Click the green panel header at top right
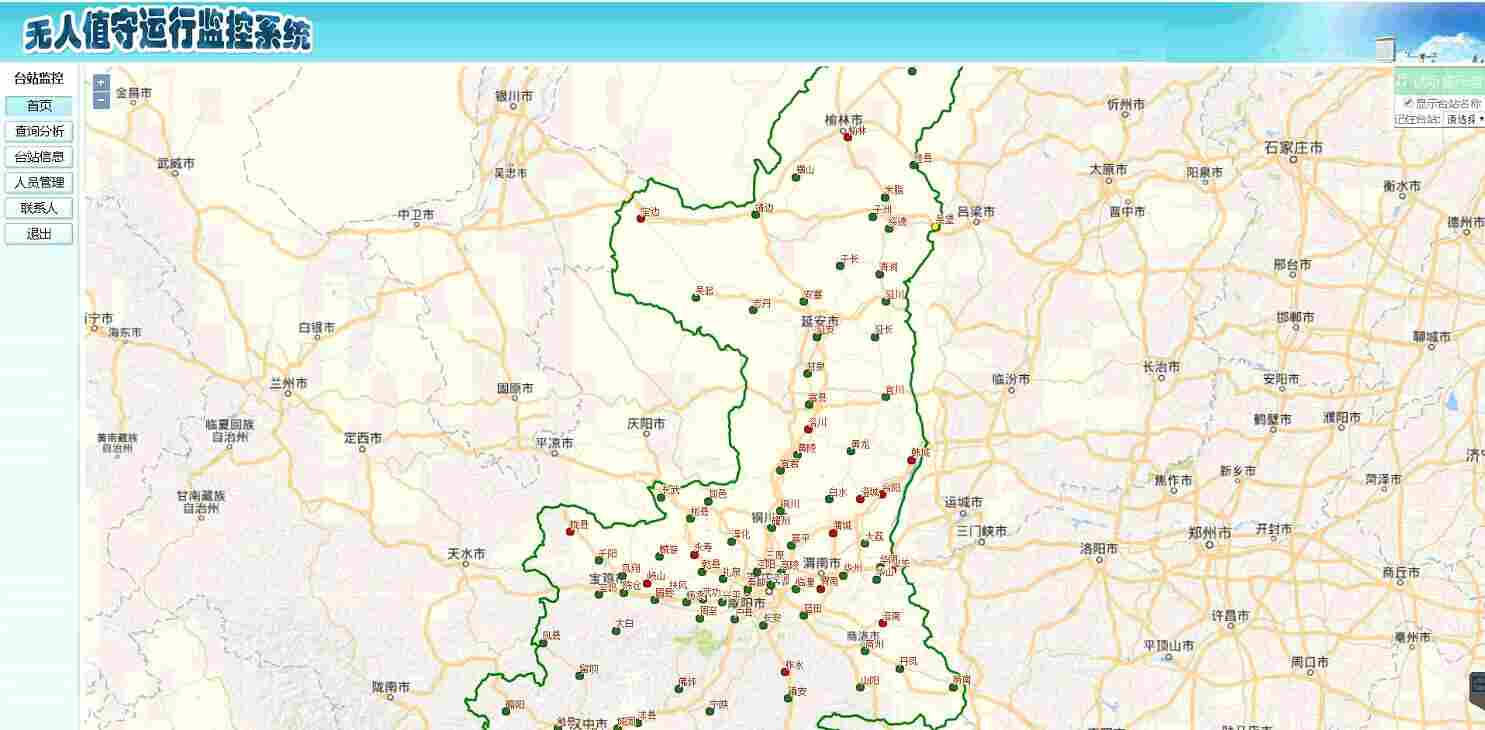1485x730 pixels. [1440, 81]
